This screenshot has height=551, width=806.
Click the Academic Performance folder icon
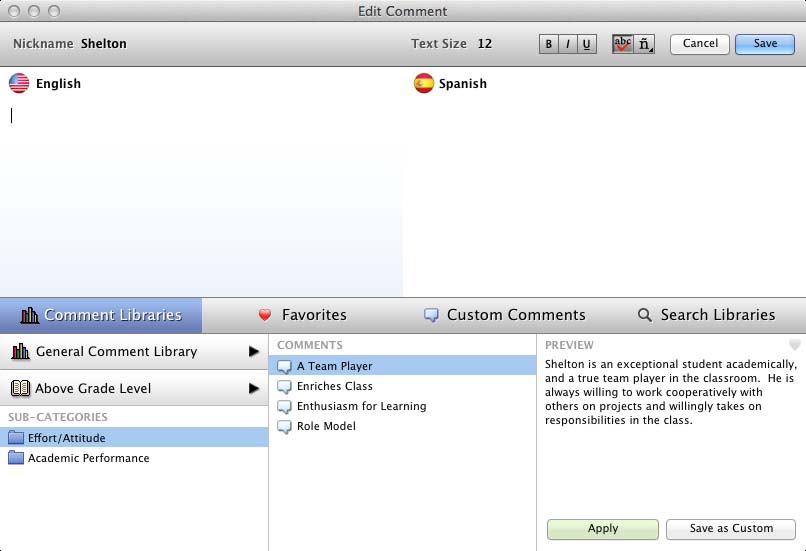[16, 458]
